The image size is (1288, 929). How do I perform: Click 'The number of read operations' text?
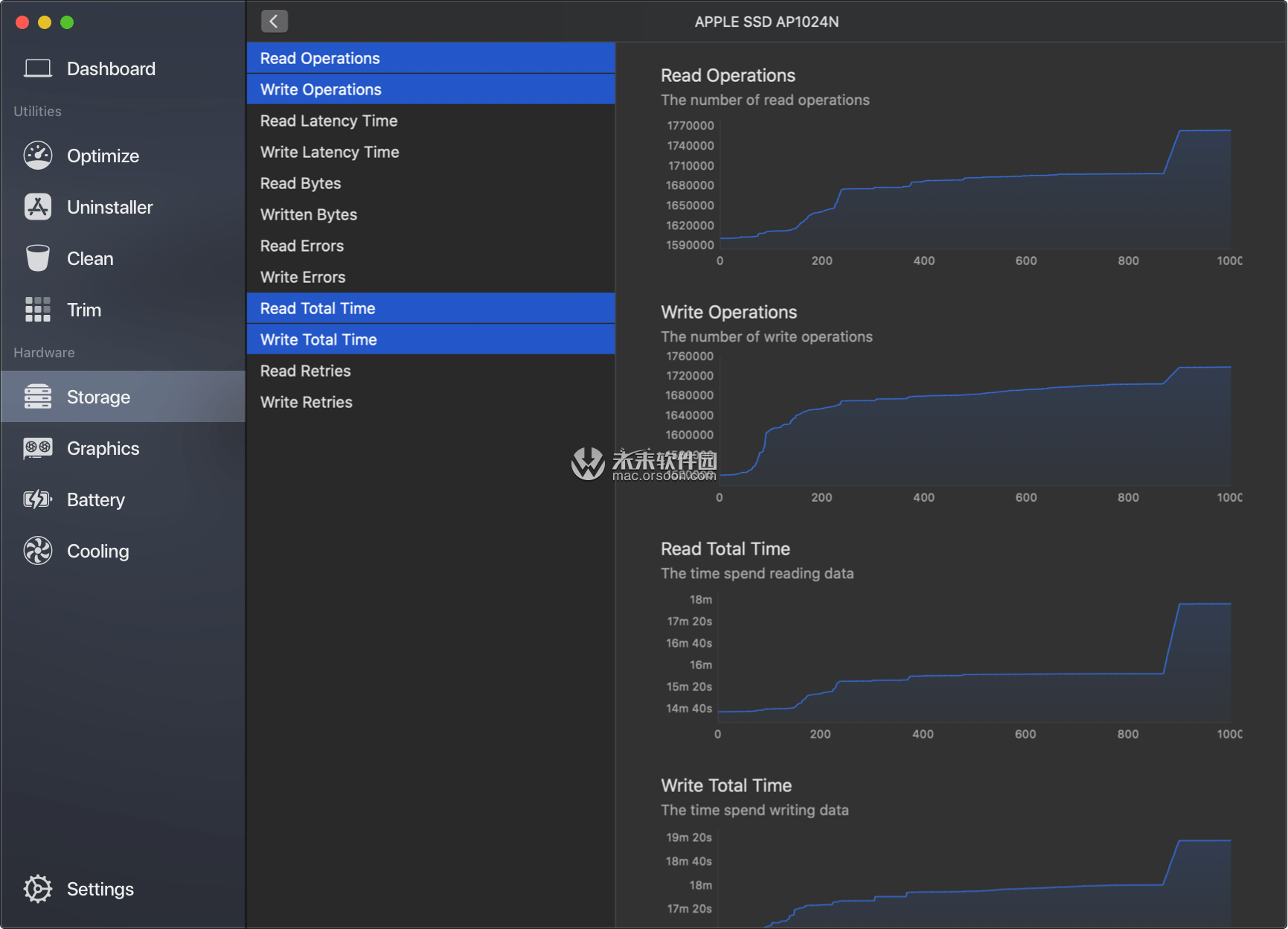tap(765, 100)
